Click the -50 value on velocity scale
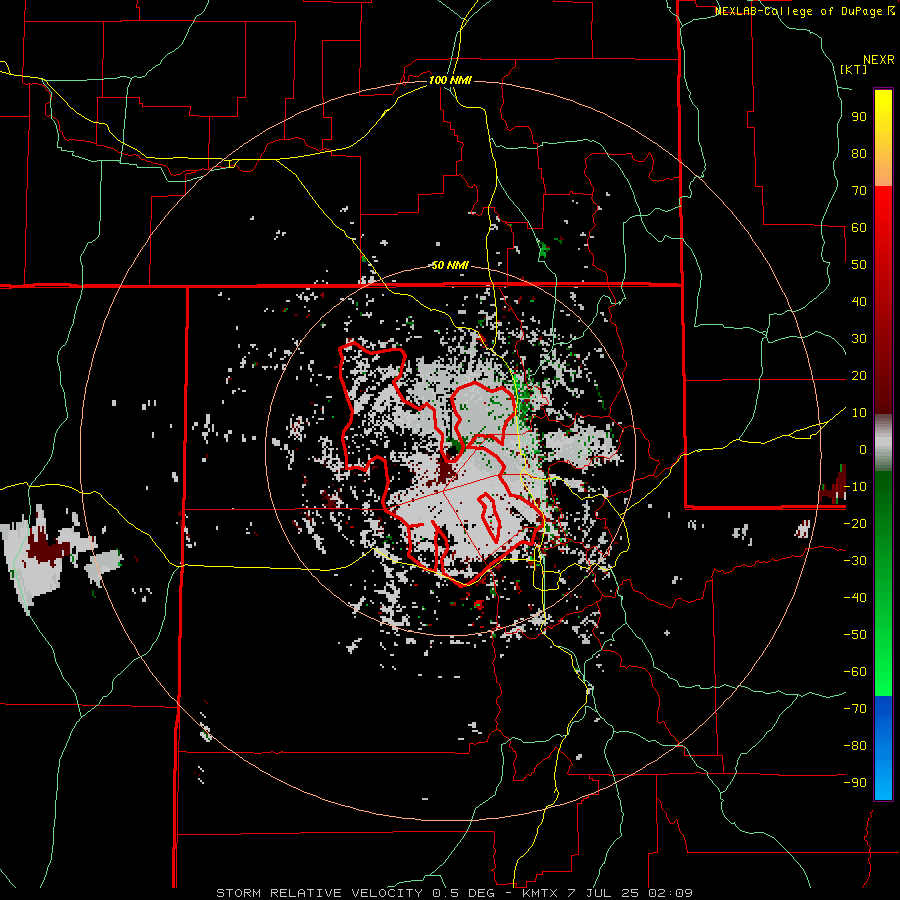Screen dimensions: 900x900 [x=855, y=634]
